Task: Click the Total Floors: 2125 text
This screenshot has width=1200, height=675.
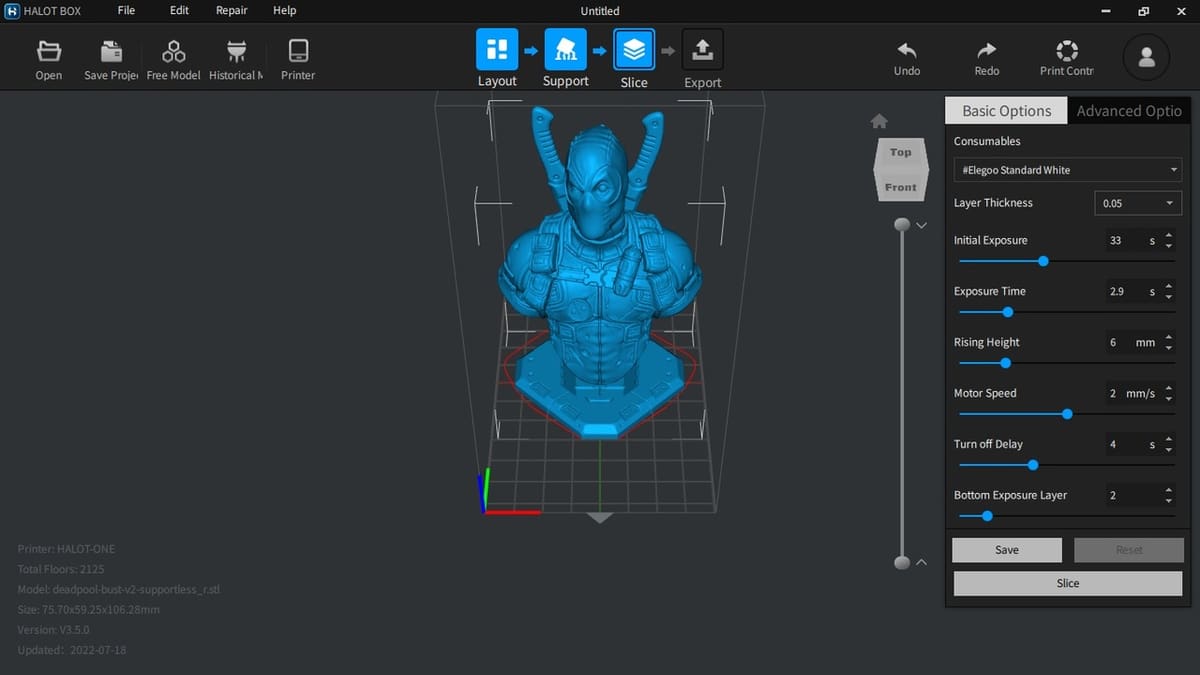Action: pyautogui.click(x=61, y=569)
